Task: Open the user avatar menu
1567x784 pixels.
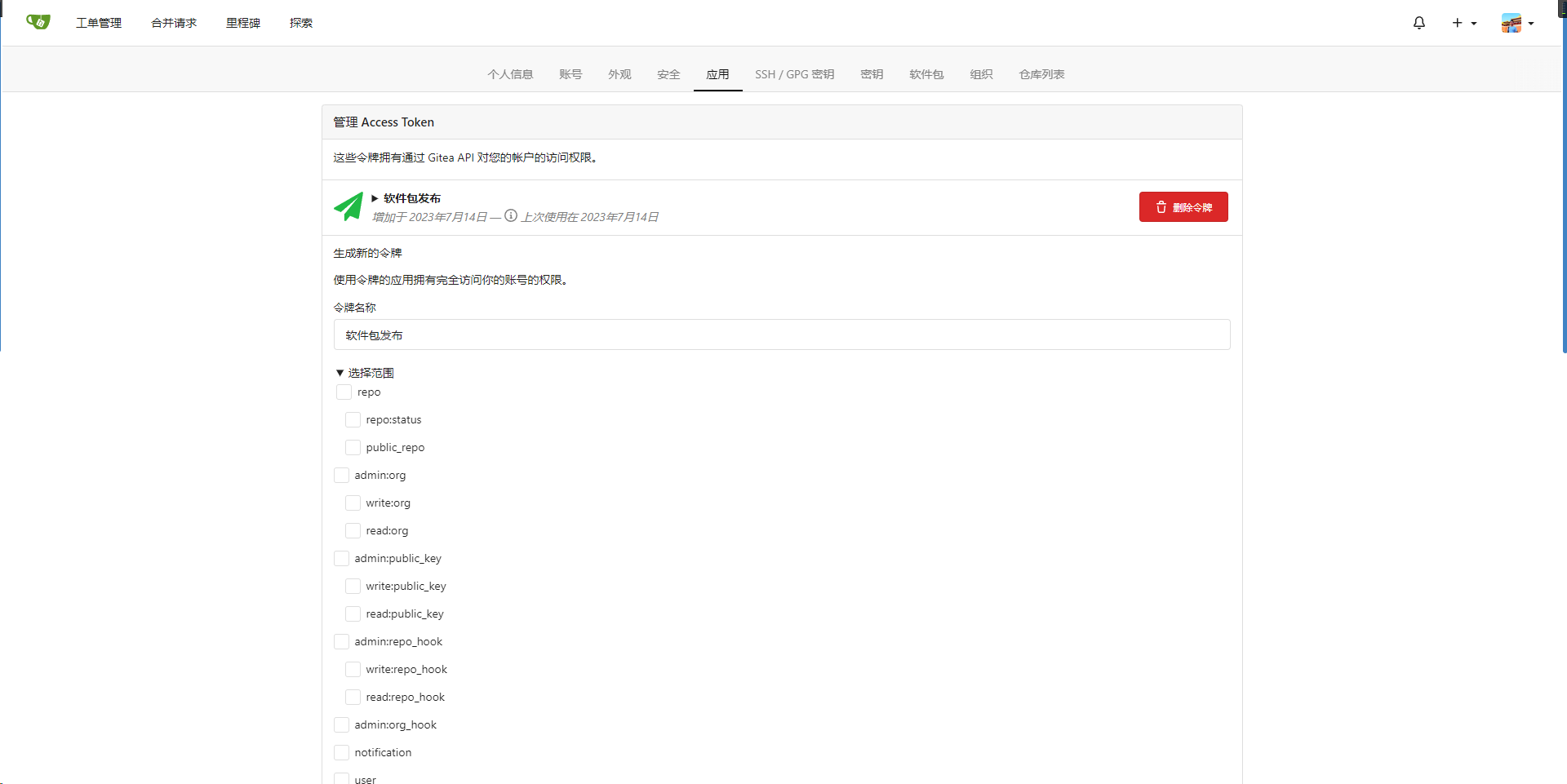Action: (1516, 23)
